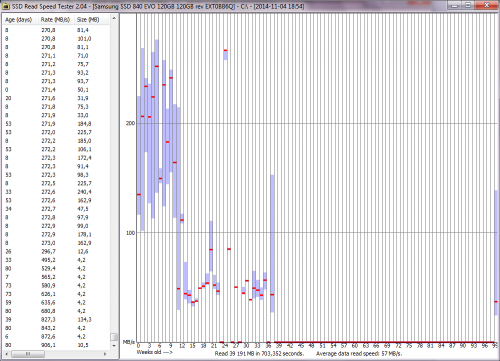Select the row with rate 680,8
Screen dimensions: 500x361
click(56, 311)
